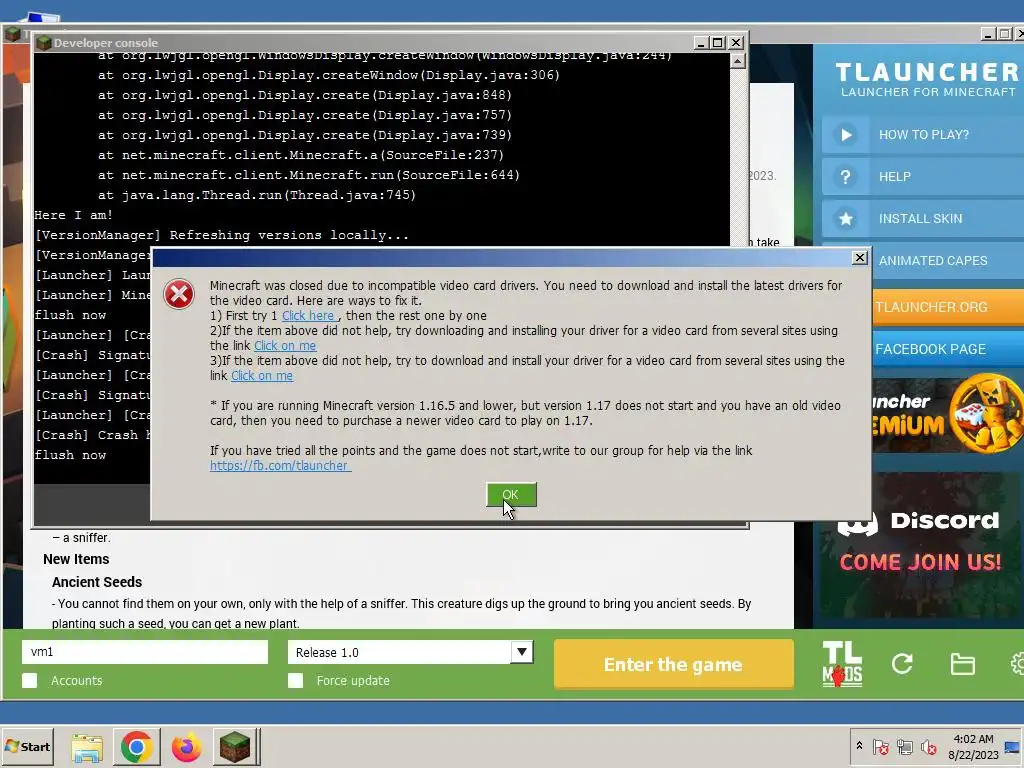Click the Enter the game button
1024x768 pixels.
point(673,664)
